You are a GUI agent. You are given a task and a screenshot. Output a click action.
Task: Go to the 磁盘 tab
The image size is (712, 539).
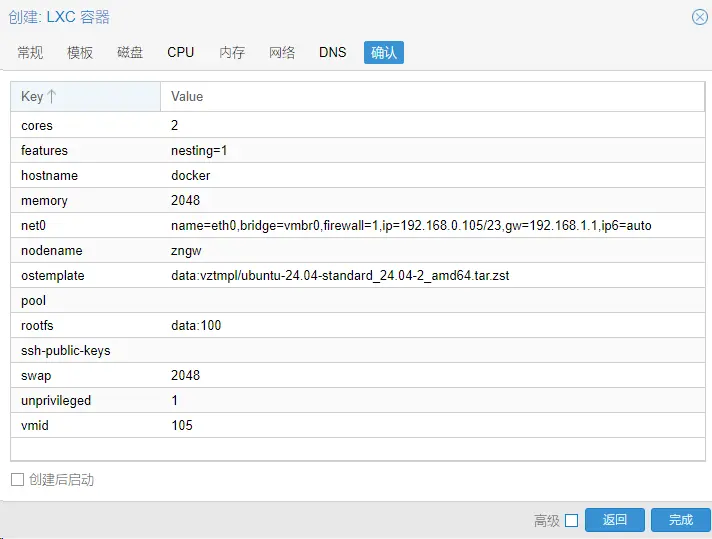(x=130, y=52)
